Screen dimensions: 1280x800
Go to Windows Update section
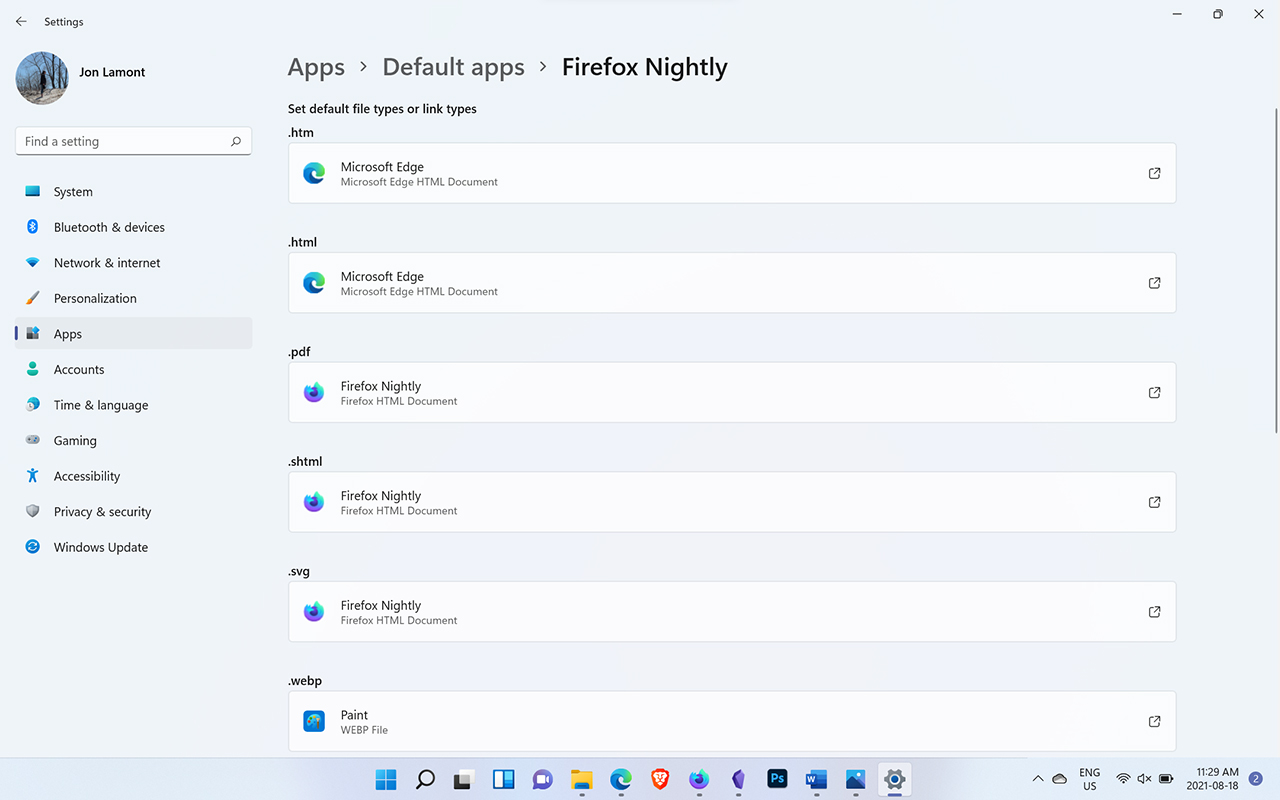100,547
